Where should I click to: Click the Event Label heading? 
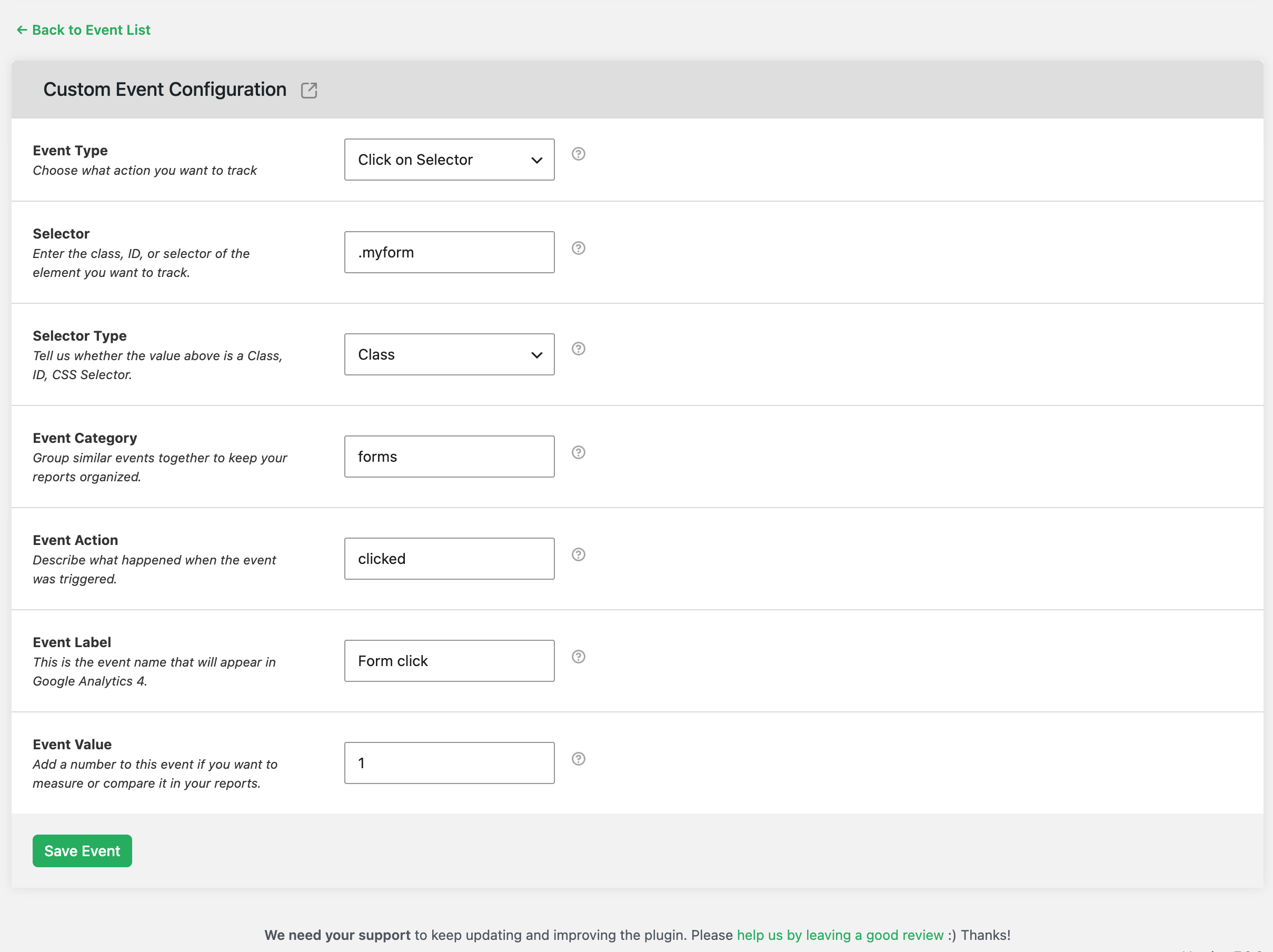click(x=72, y=642)
